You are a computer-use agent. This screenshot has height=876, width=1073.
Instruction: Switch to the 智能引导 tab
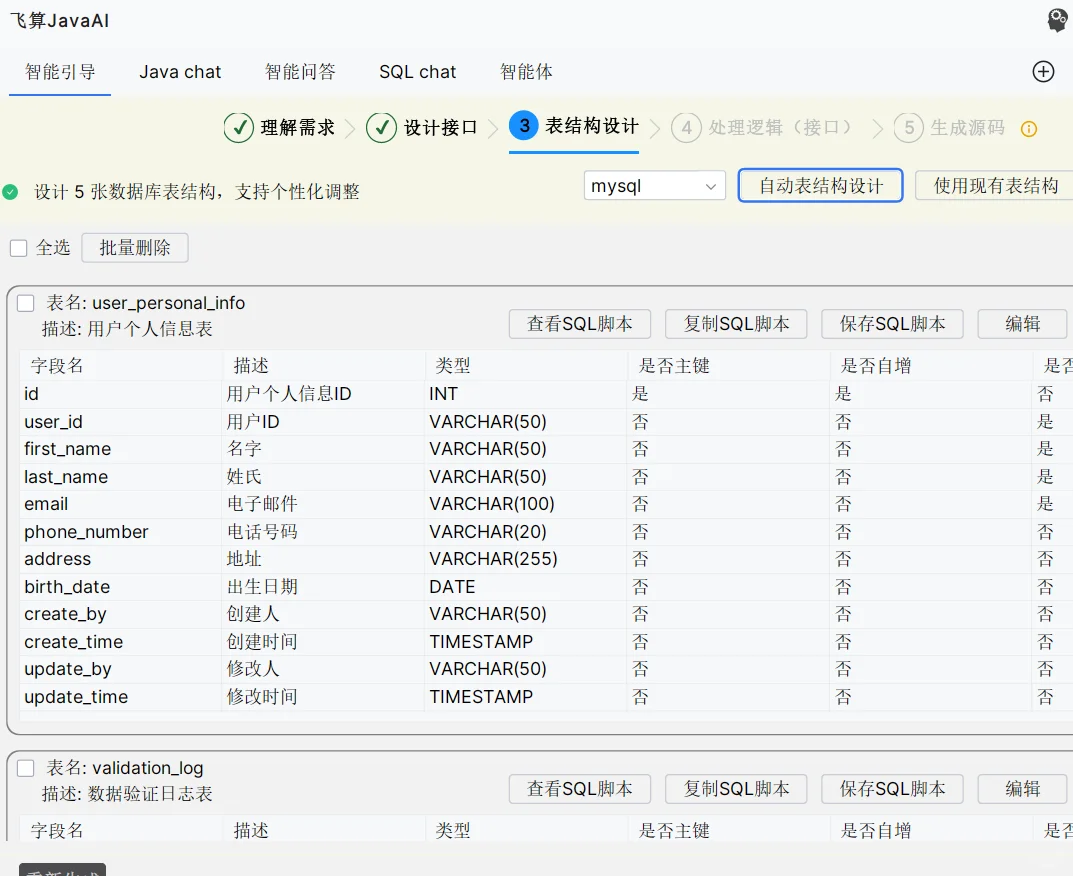coord(60,72)
